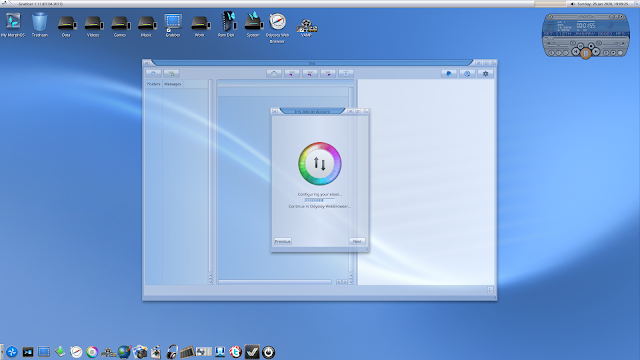Click the forward message toolbar button
640x360 pixels.
[x=328, y=73]
